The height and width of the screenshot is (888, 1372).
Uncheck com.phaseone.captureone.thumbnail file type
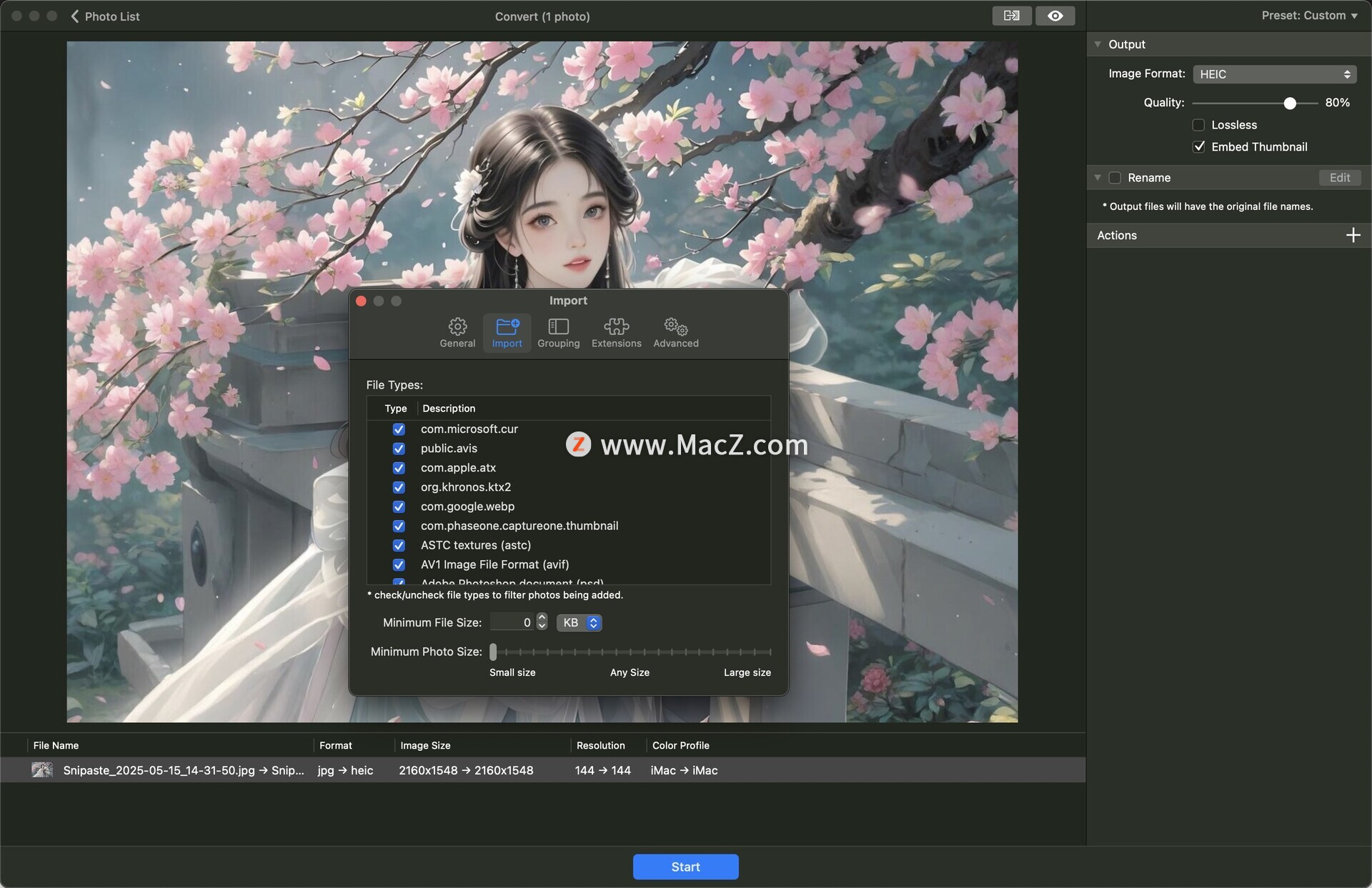coord(399,526)
